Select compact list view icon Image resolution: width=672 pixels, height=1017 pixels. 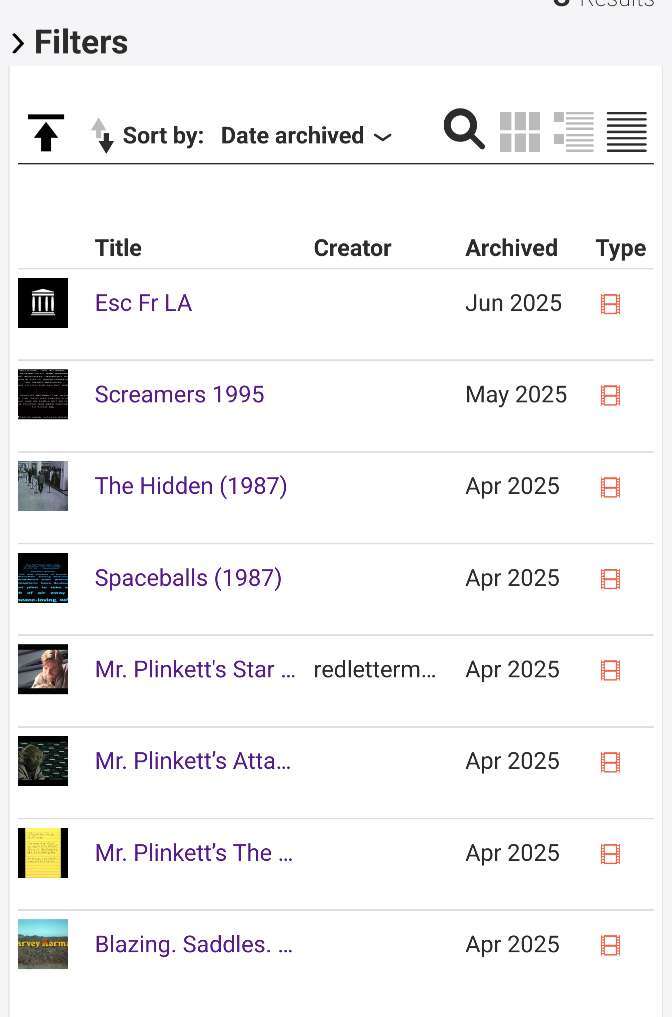point(627,132)
